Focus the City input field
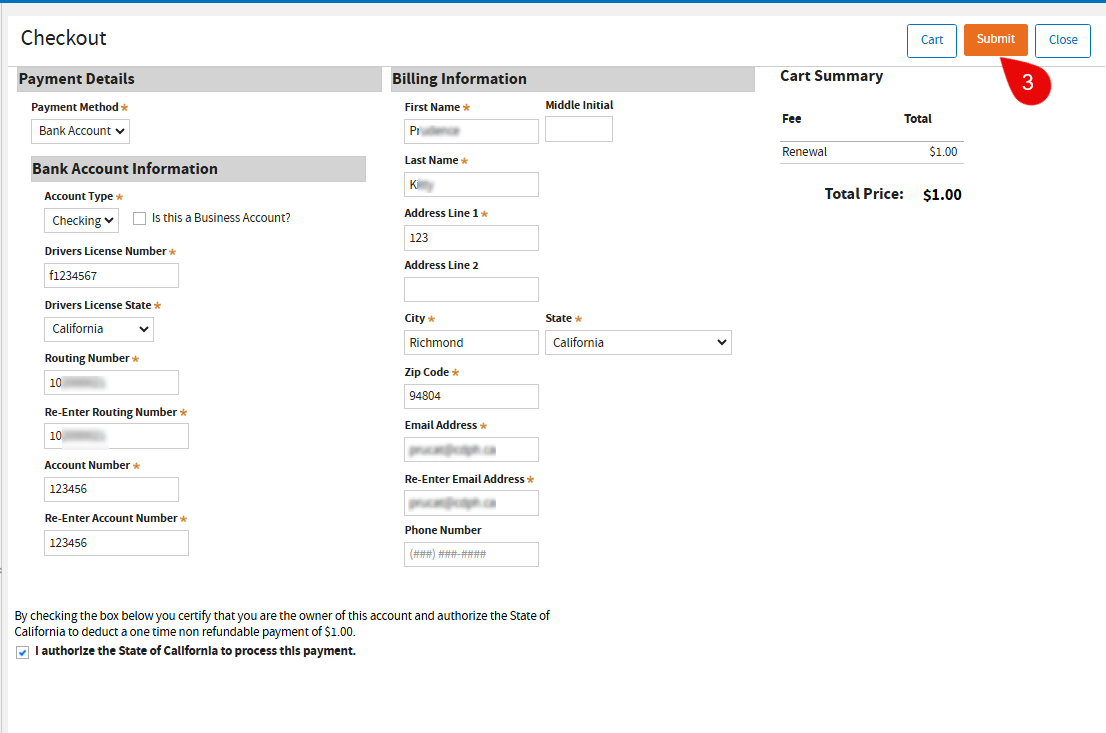 pyautogui.click(x=471, y=343)
